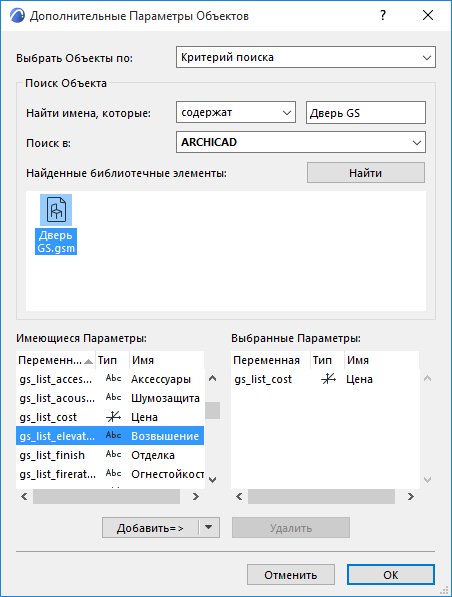Click the cost type icon in available parameters
Screen dimensions: 452x597
pos(113,417)
